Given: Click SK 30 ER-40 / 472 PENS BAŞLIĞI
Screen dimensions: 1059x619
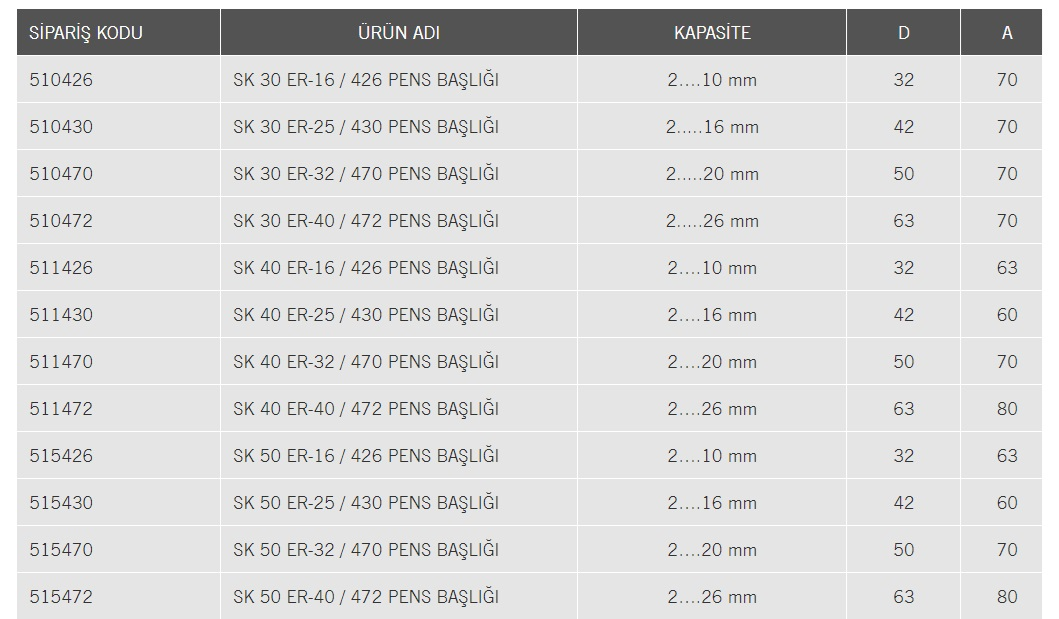Looking at the screenshot, I should 365,221.
